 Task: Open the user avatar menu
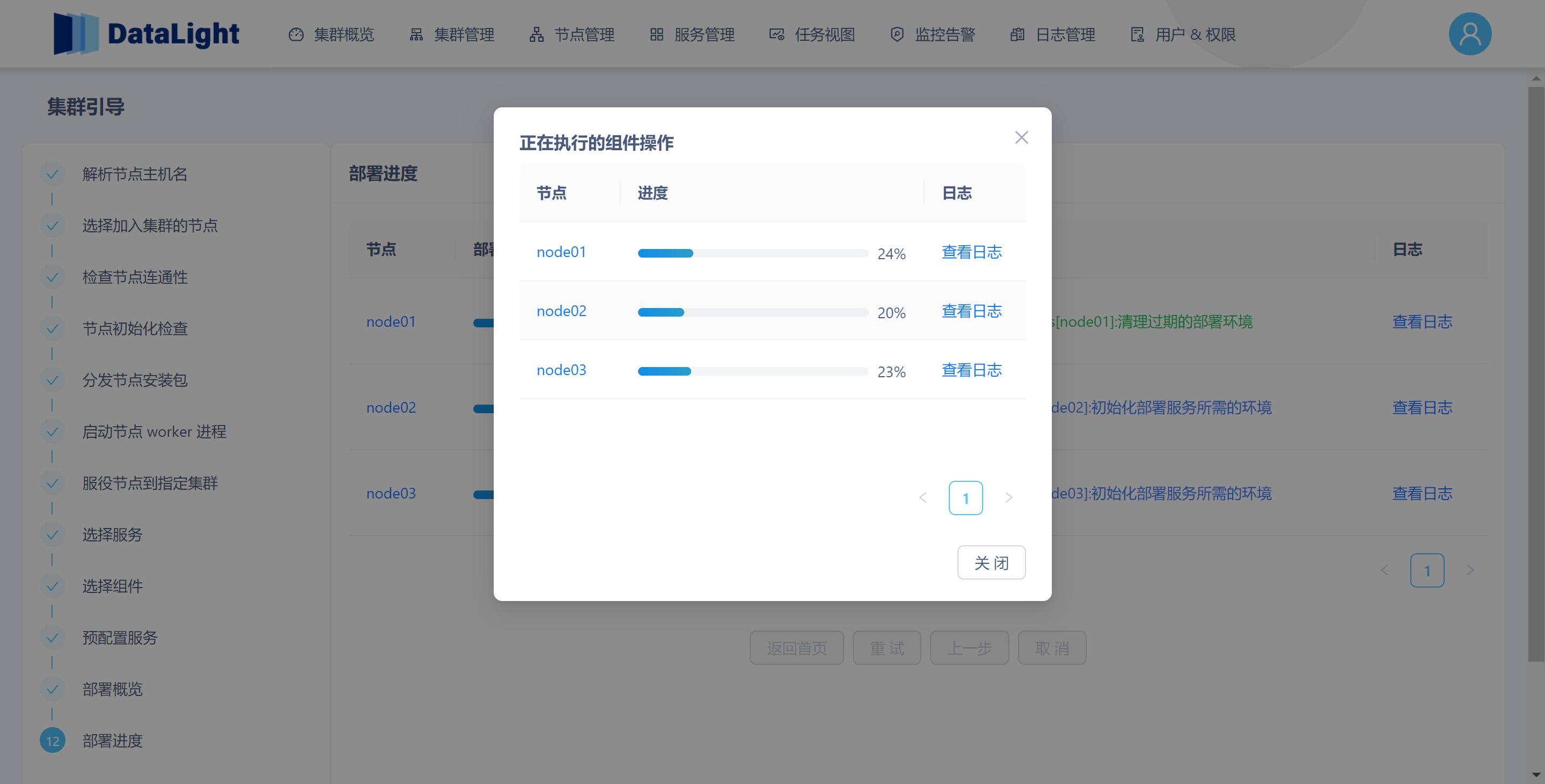point(1470,34)
